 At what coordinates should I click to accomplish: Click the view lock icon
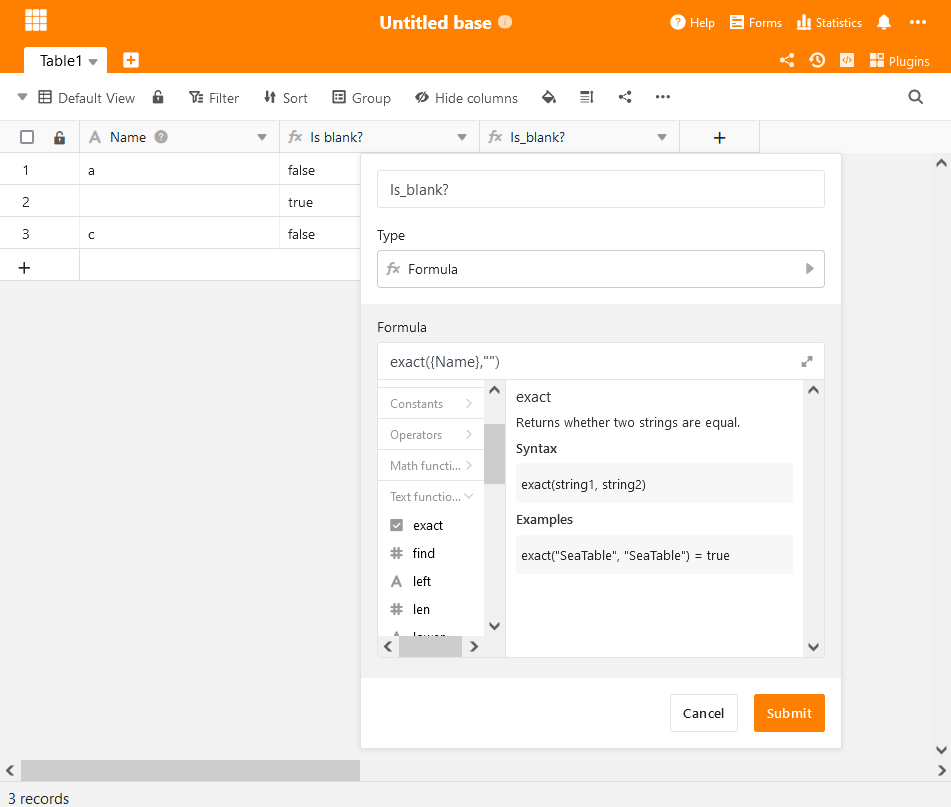click(x=158, y=97)
